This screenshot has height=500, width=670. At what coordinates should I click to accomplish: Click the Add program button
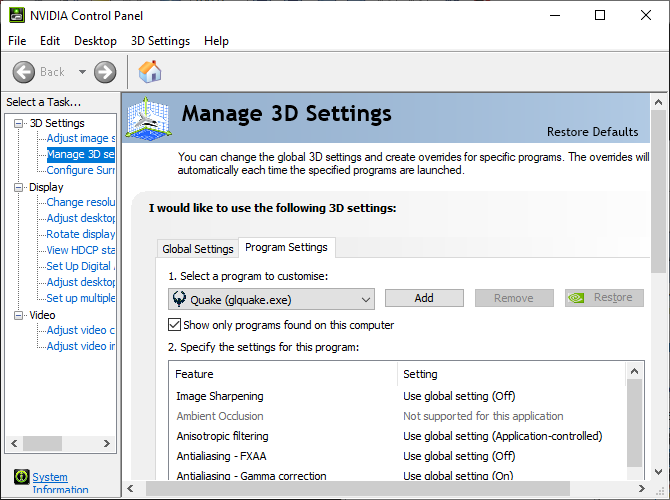coord(424,298)
